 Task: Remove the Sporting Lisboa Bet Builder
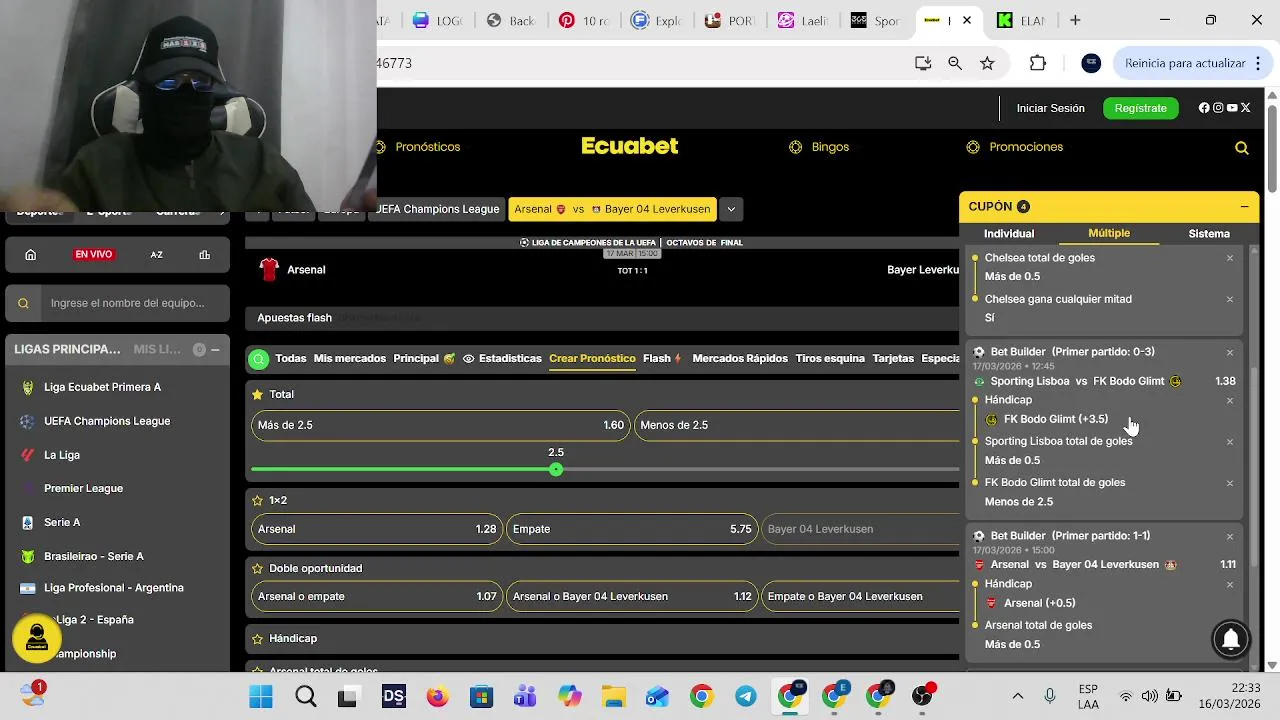1230,352
